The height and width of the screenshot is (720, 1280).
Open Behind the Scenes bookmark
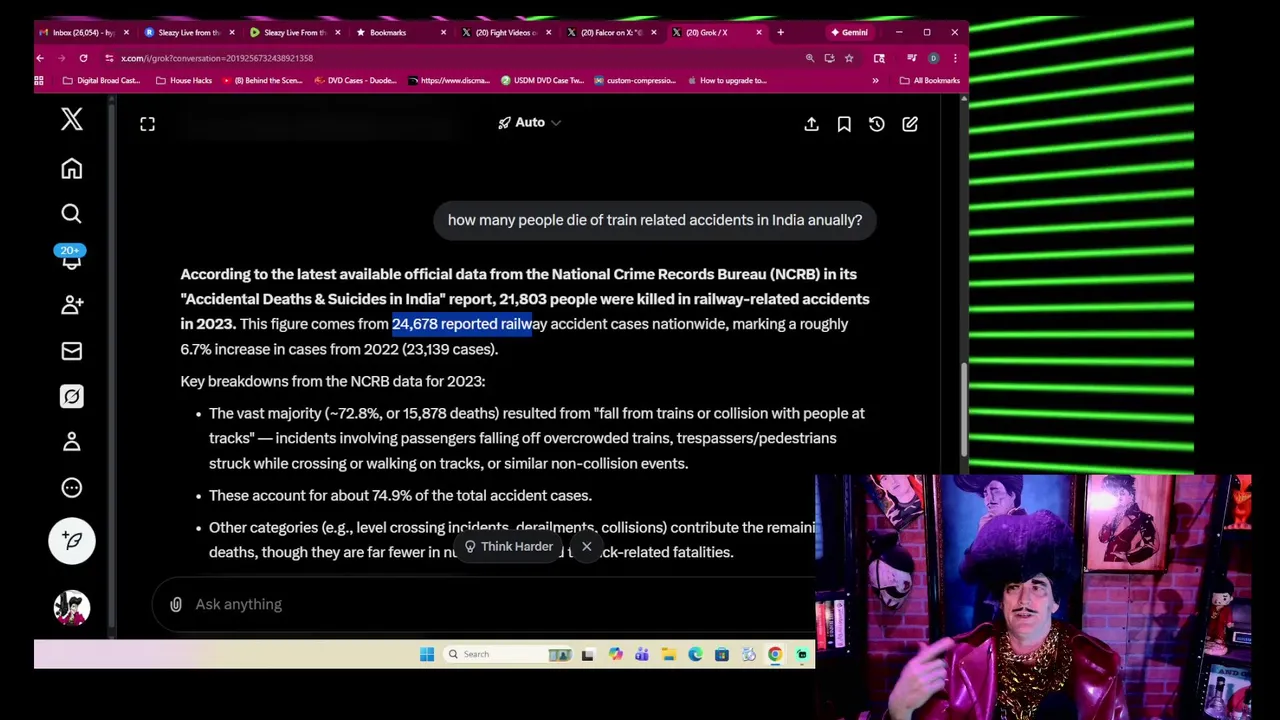click(263, 80)
